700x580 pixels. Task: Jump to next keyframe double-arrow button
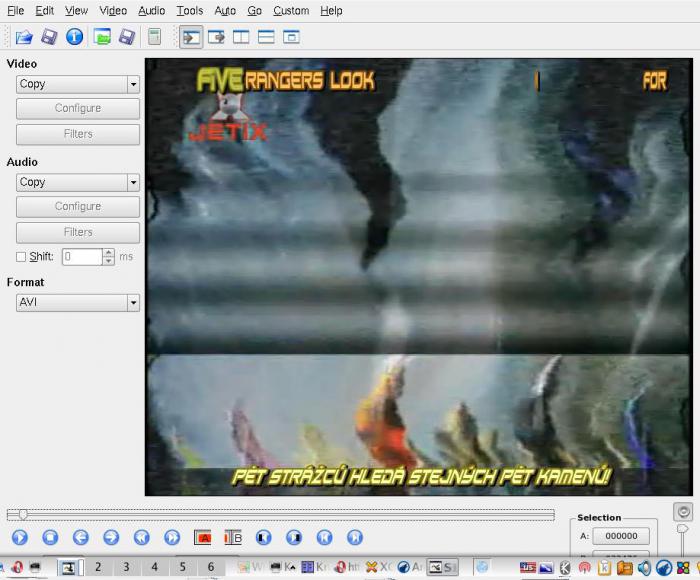tap(172, 537)
